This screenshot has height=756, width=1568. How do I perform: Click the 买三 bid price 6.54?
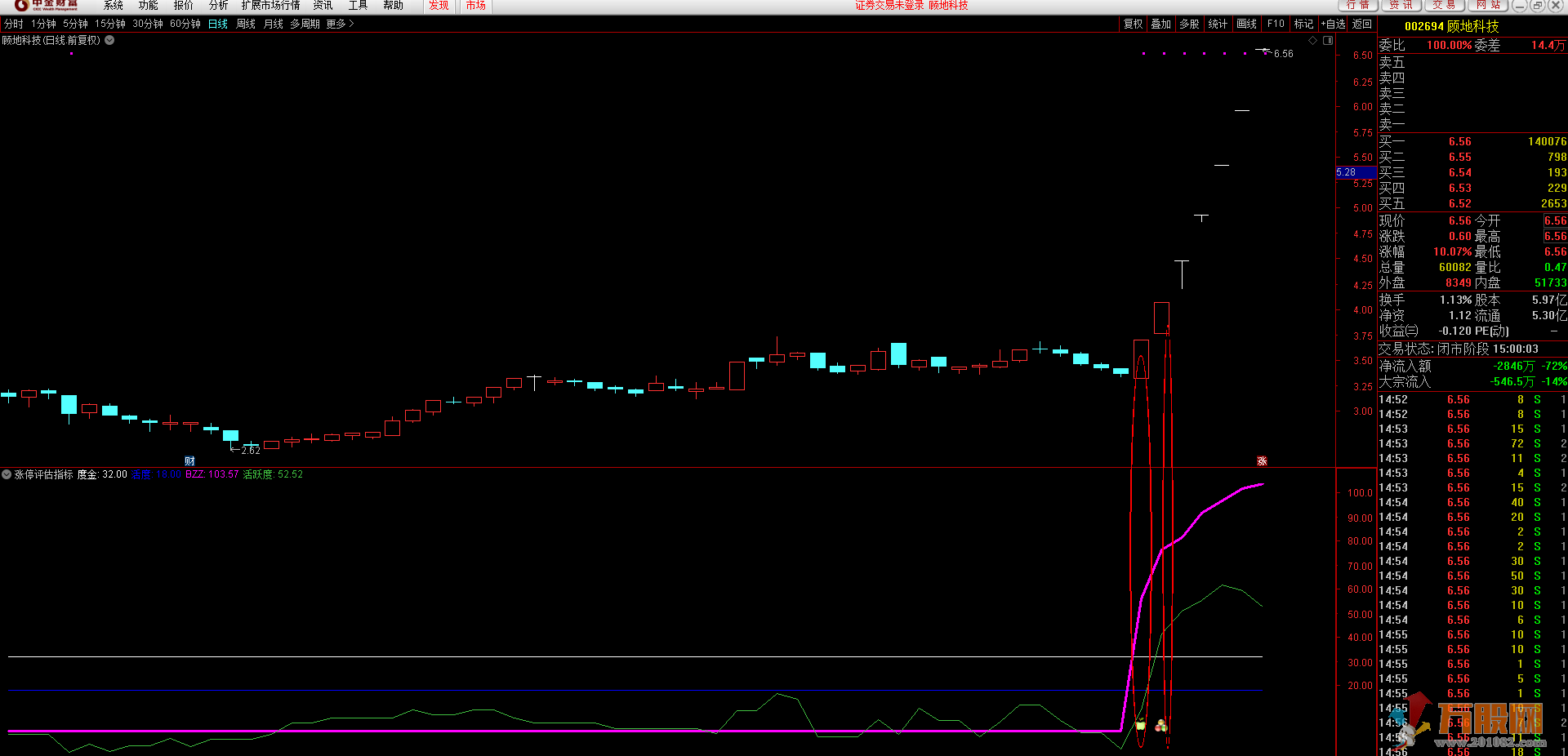(x=1460, y=173)
